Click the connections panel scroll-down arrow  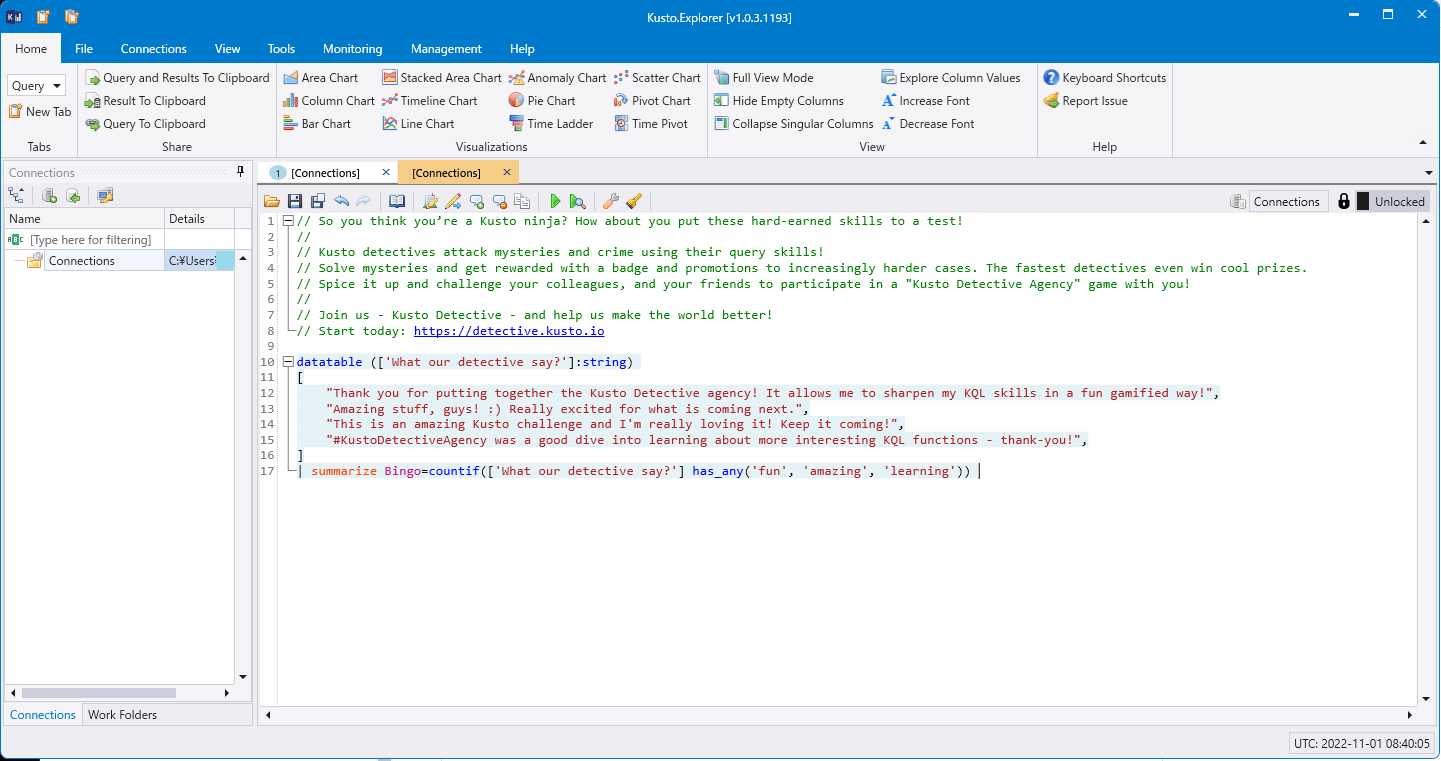point(242,677)
